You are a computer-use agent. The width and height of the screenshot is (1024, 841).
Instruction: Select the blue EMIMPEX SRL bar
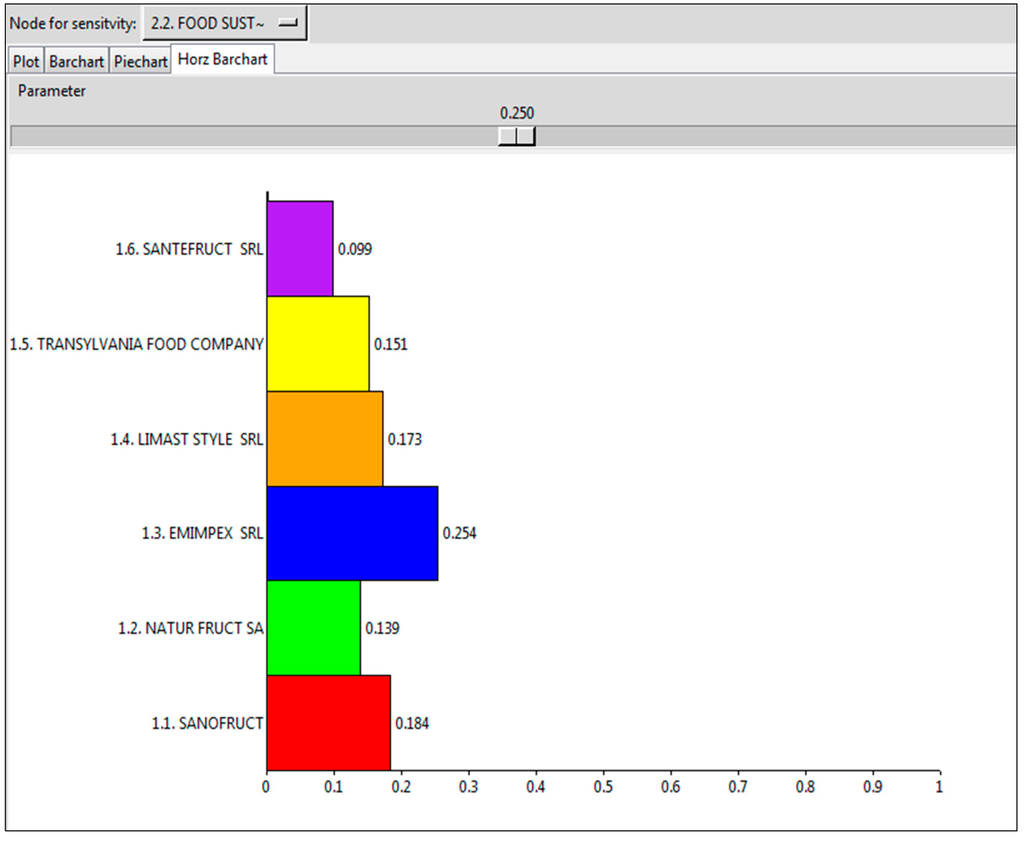click(x=351, y=533)
